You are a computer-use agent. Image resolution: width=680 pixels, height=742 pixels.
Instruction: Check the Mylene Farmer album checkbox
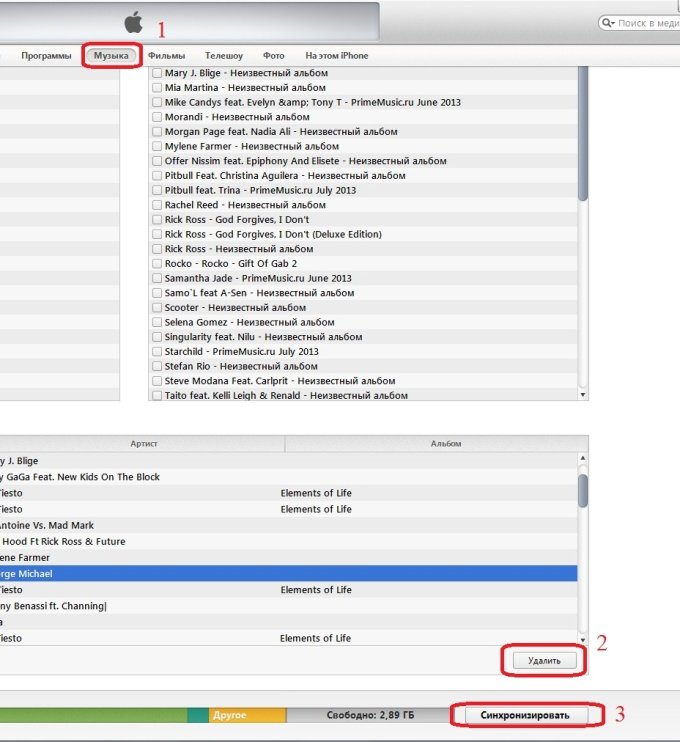pyautogui.click(x=157, y=146)
